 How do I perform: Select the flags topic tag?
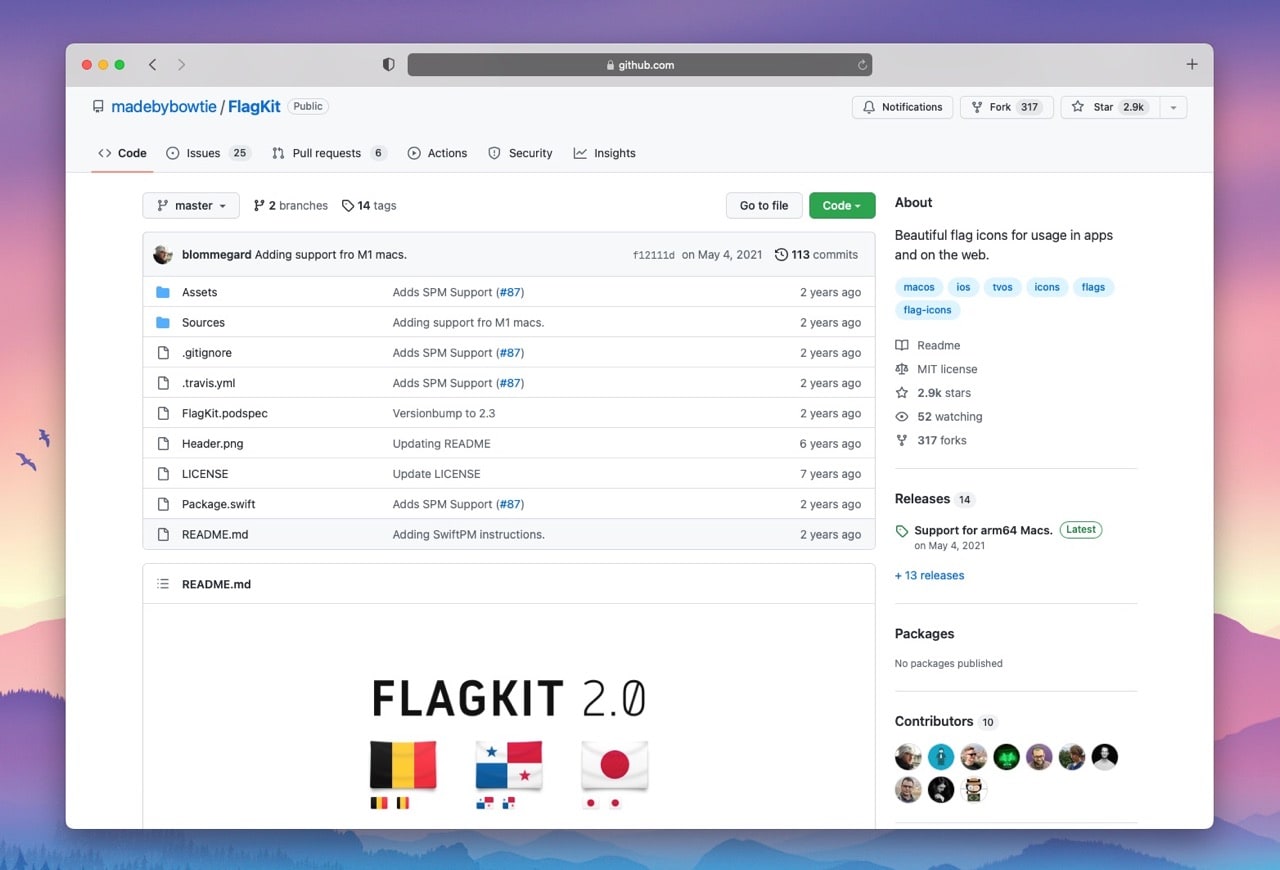[1093, 287]
